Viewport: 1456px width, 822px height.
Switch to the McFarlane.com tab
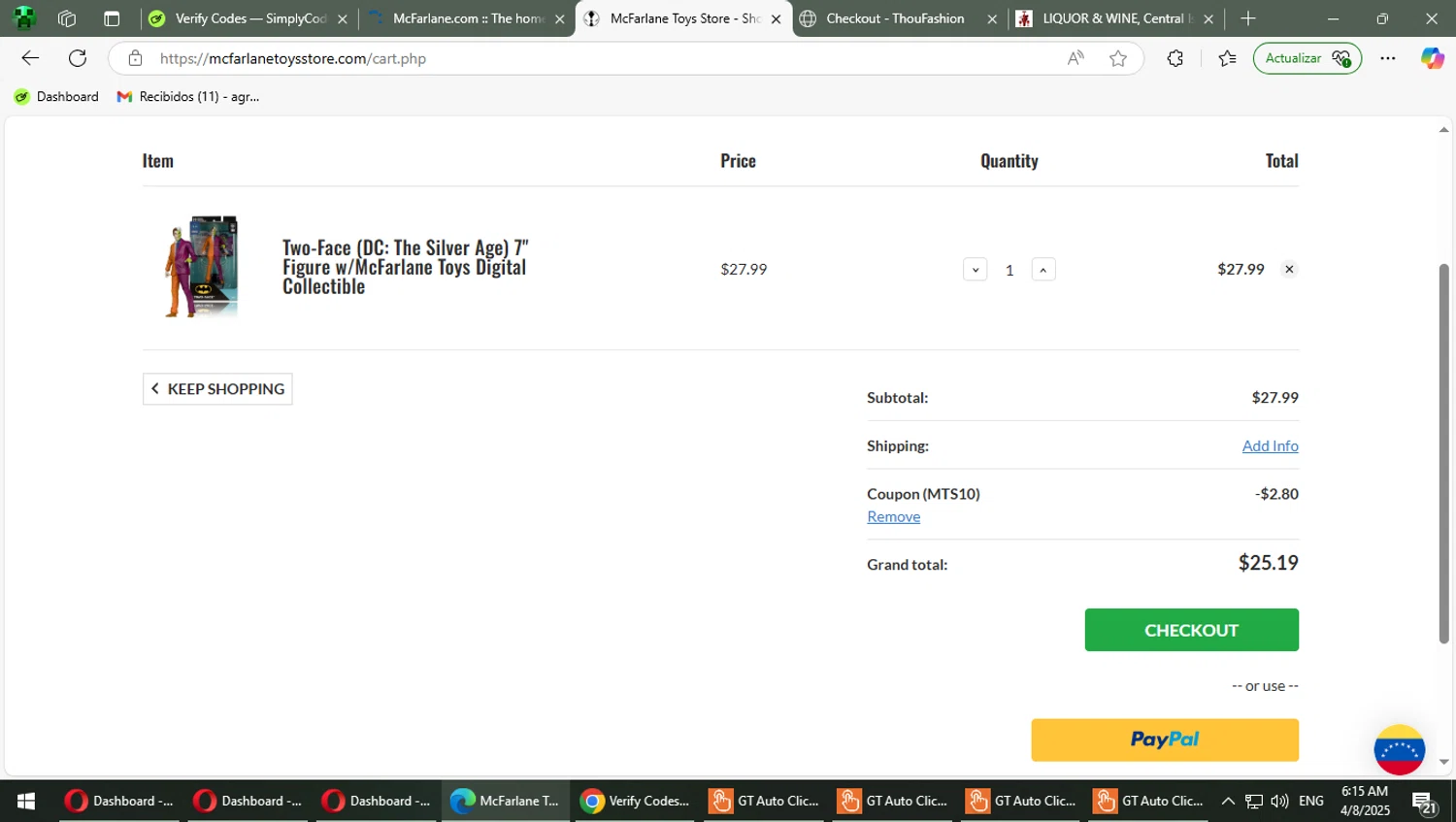coord(466,18)
